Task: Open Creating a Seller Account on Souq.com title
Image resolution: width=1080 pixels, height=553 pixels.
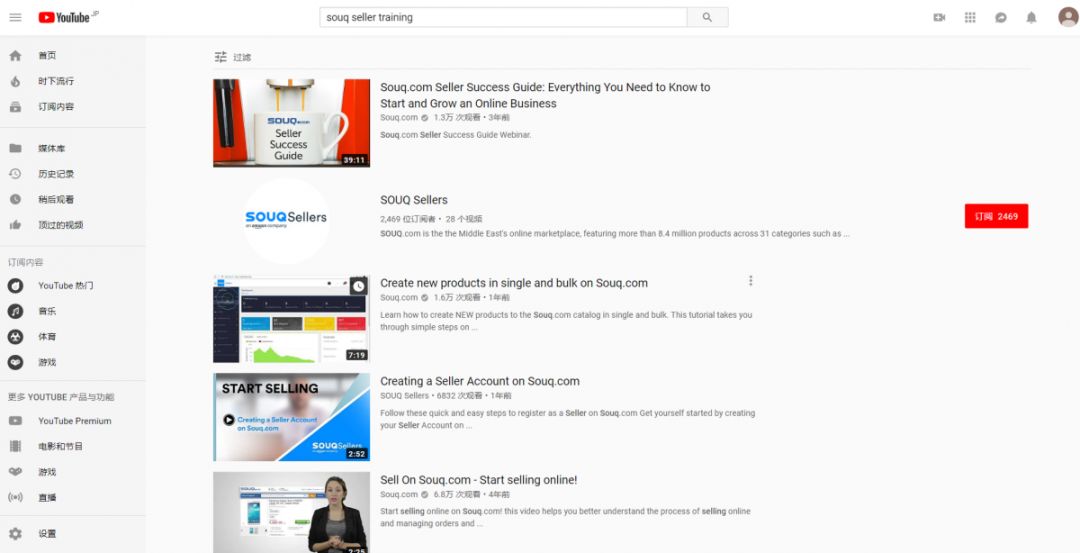Action: [x=480, y=382]
